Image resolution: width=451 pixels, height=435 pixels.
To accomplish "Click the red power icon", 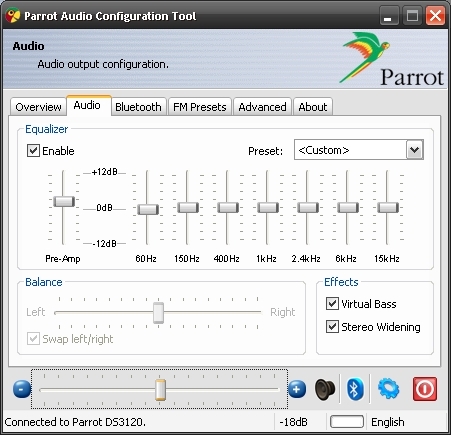I will point(425,389).
